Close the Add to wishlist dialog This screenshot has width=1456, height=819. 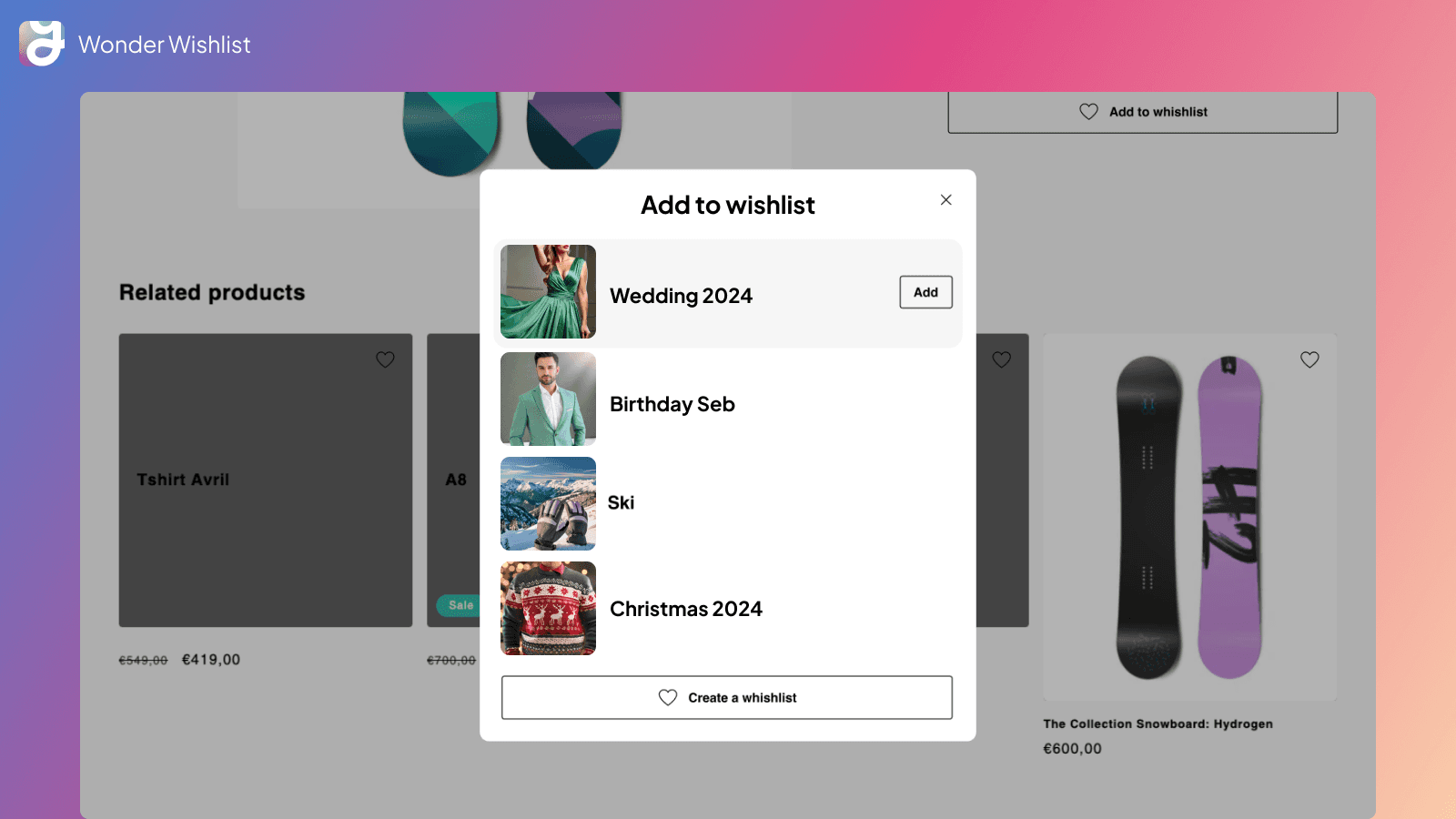(x=945, y=200)
